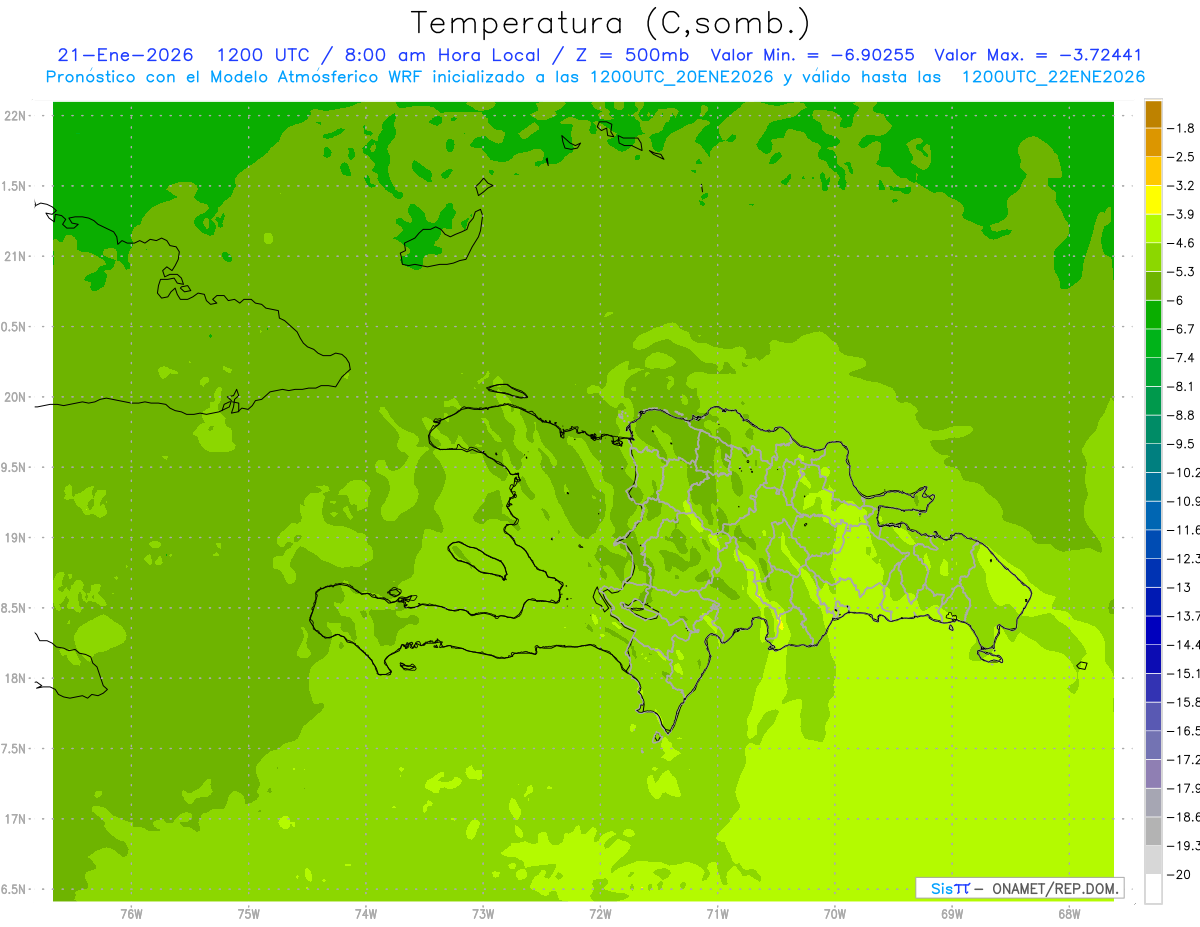The image size is (1200, 927).
Task: Click the "73W" longitude axis label
Action: pyautogui.click(x=483, y=913)
